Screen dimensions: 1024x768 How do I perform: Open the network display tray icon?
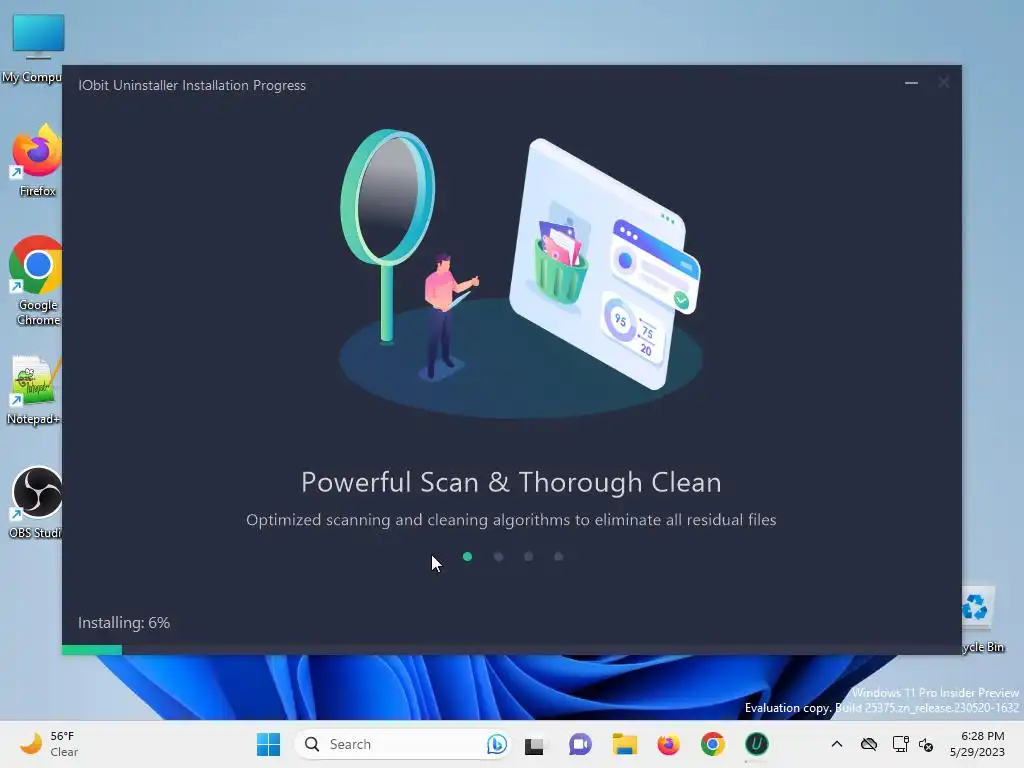click(901, 744)
